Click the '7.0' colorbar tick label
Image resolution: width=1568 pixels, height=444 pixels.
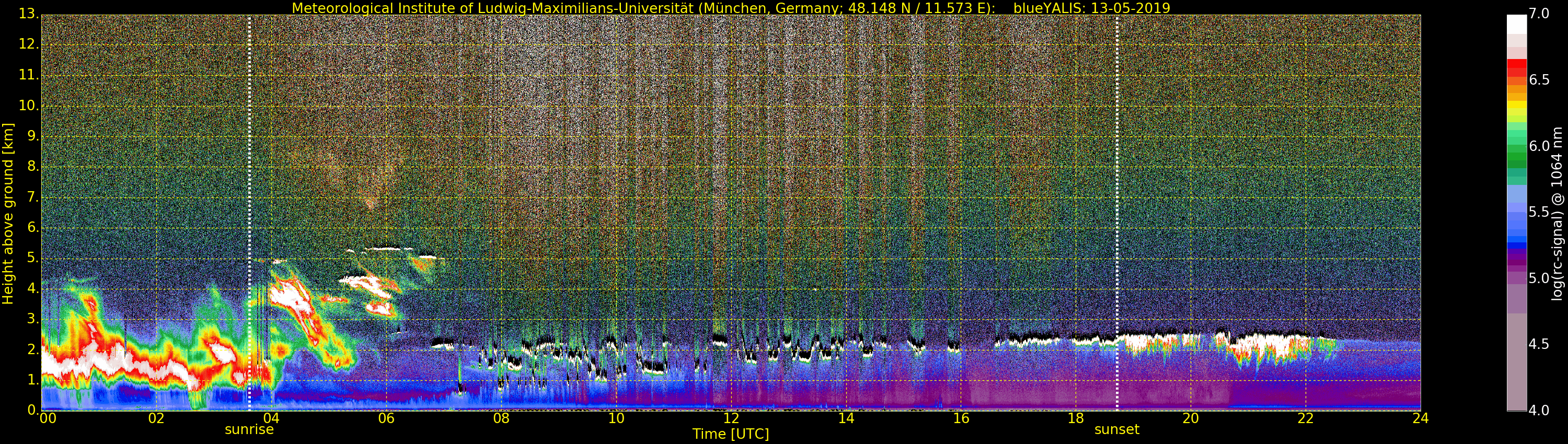click(1539, 14)
